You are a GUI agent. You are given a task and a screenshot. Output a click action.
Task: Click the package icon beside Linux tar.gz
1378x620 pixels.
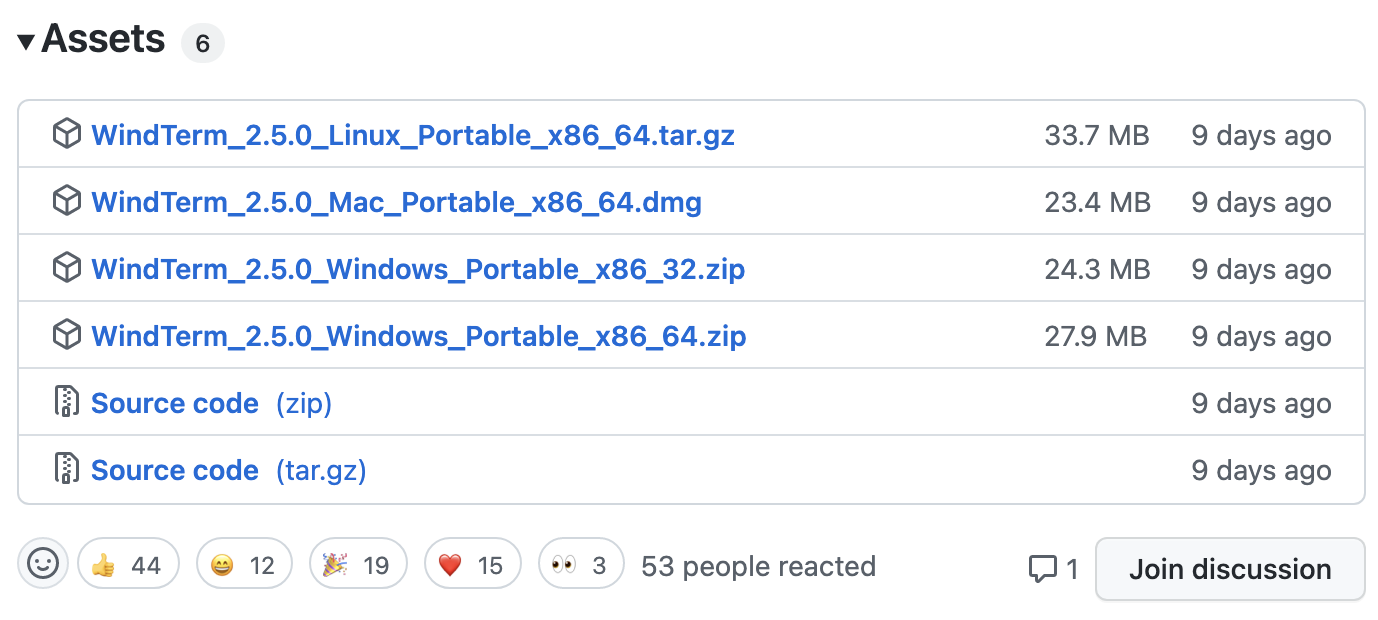tap(66, 134)
